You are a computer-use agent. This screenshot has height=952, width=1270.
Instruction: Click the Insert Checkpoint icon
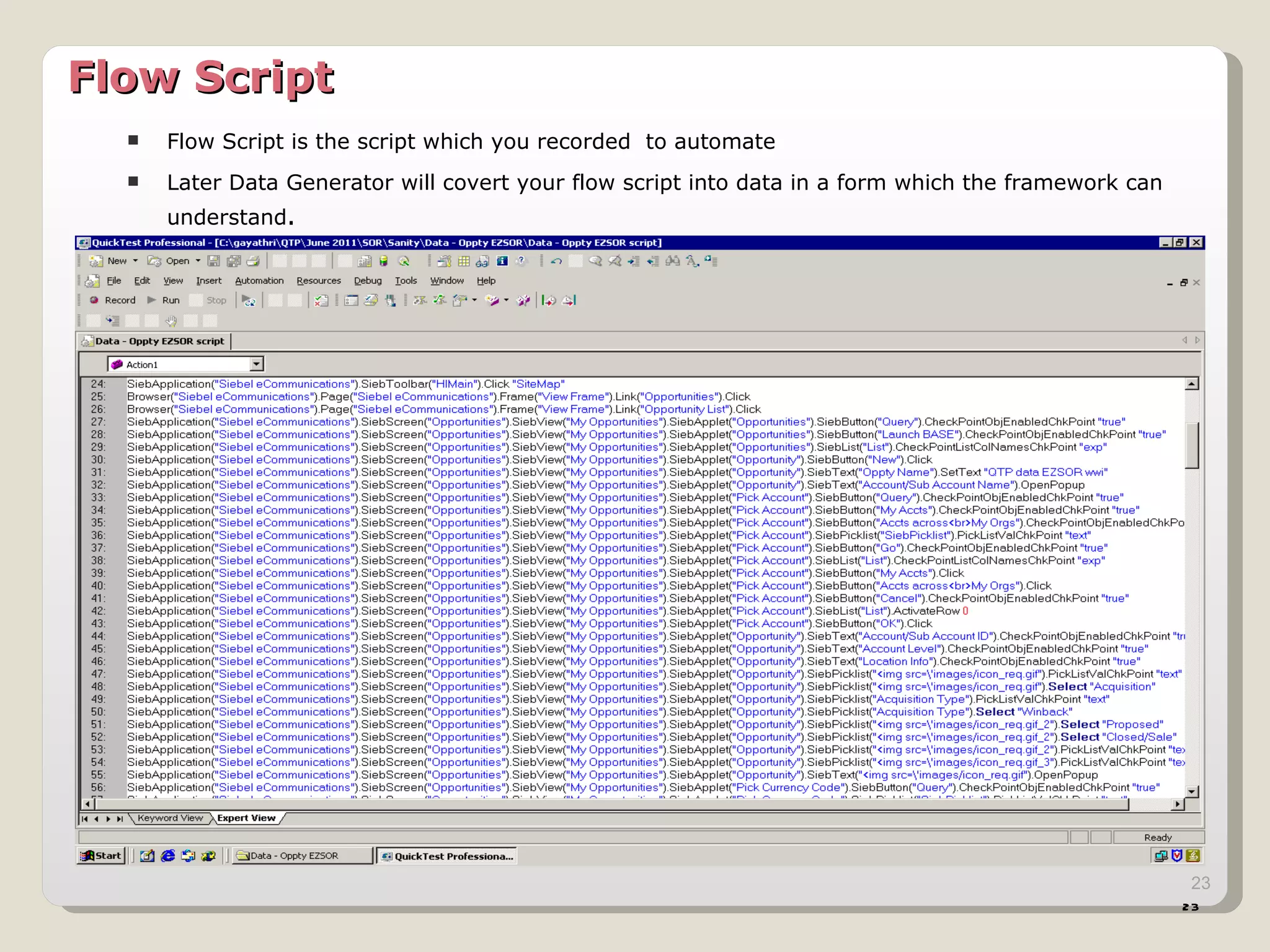click(x=460, y=301)
